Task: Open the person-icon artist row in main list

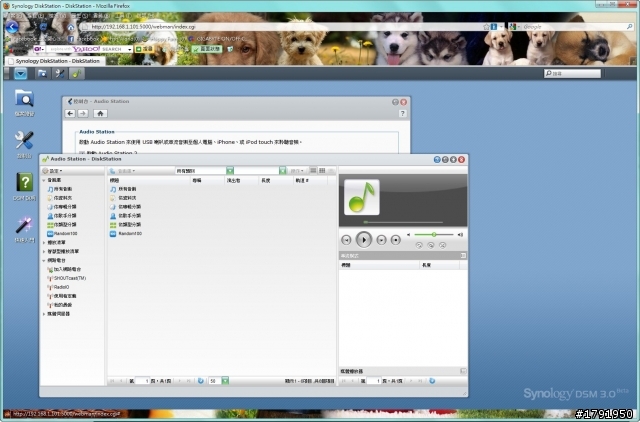Action: click(126, 215)
